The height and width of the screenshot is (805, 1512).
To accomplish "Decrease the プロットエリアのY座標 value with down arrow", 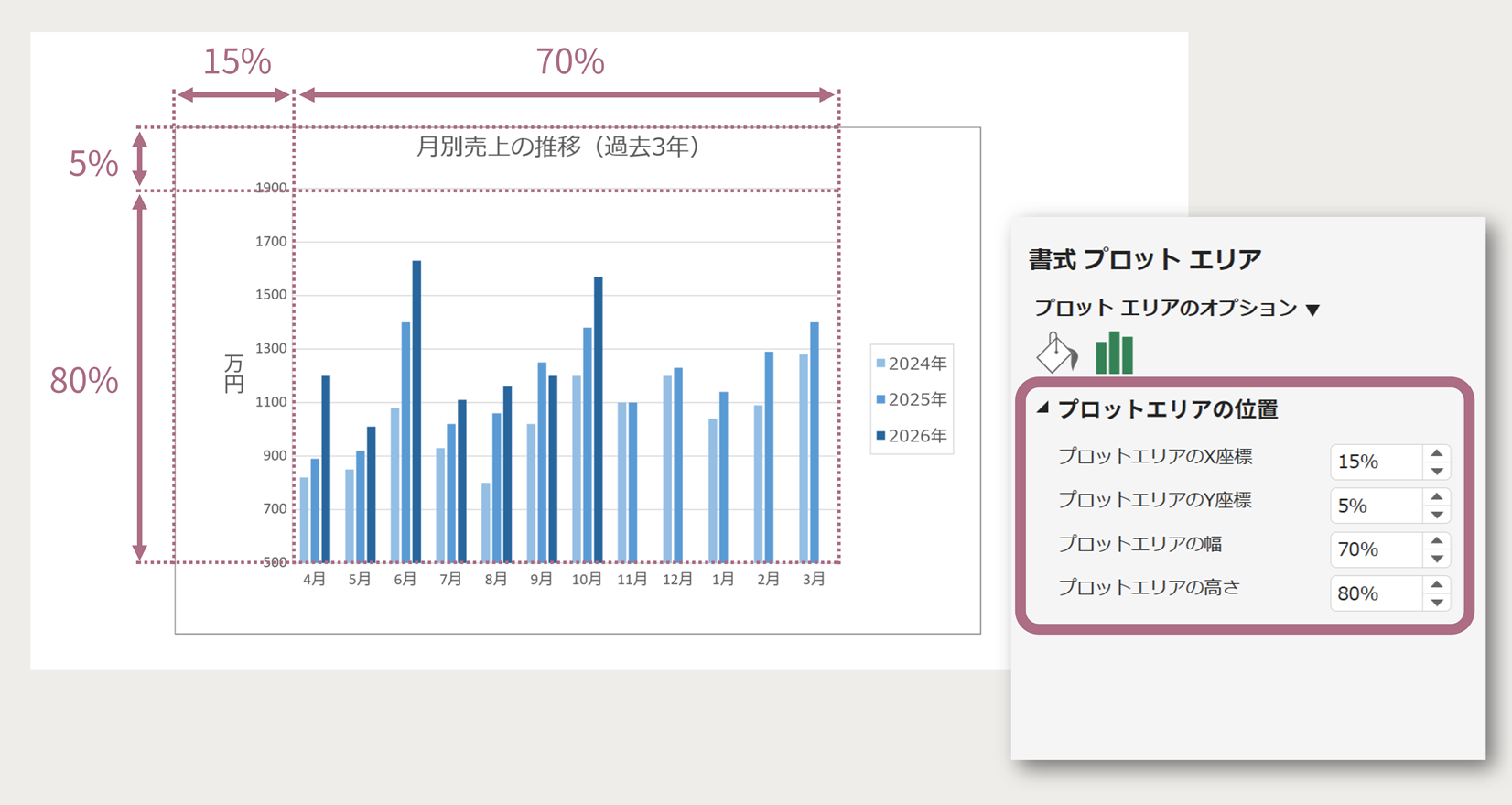I will [1437, 515].
